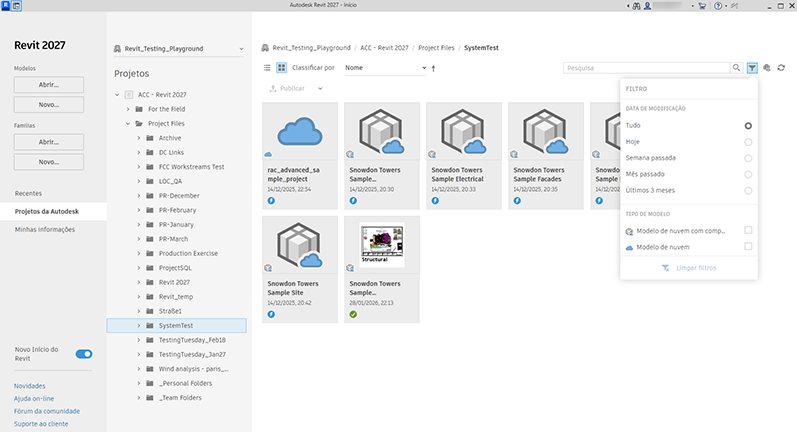Click the Pesquisa search field
The height and width of the screenshot is (432, 797).
[x=647, y=68]
